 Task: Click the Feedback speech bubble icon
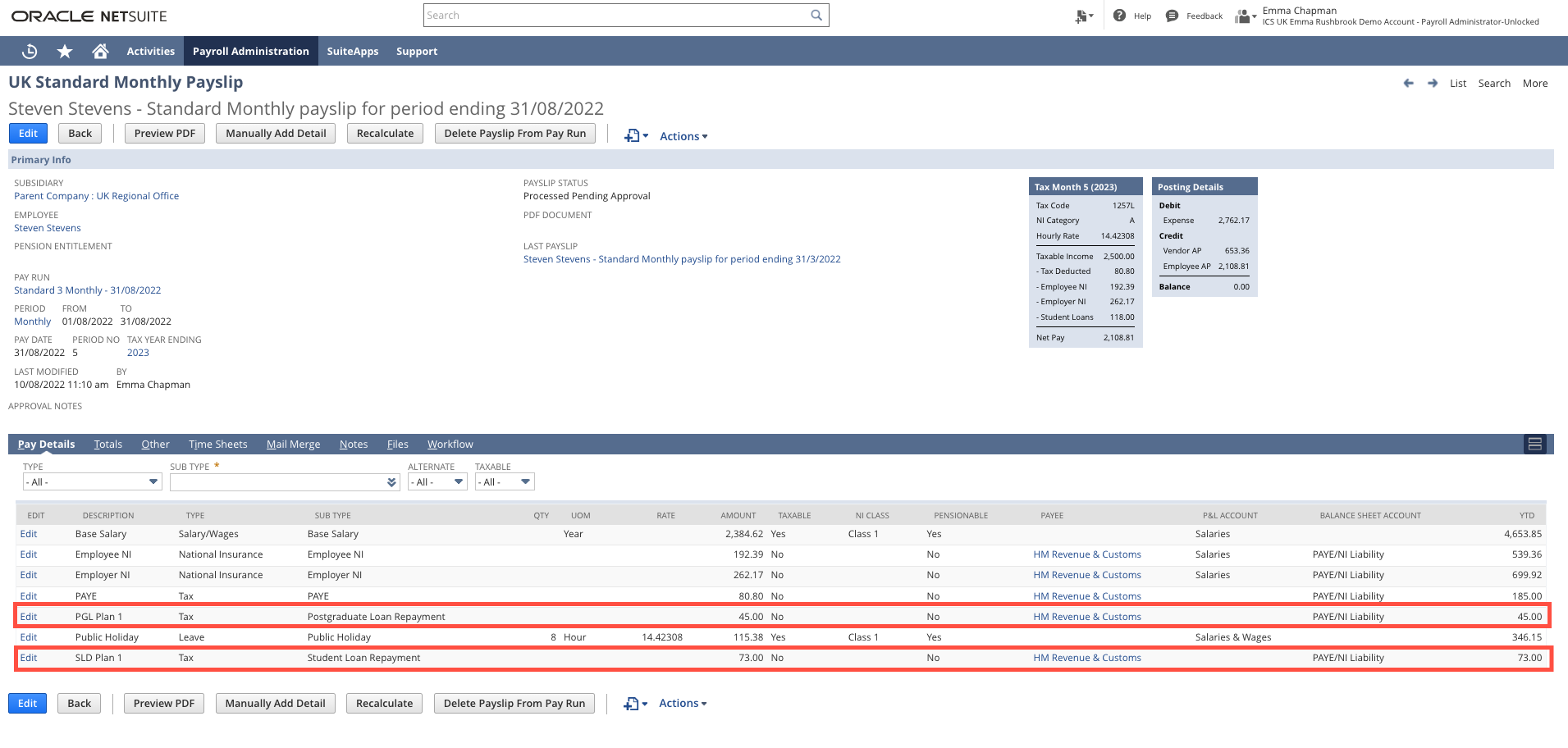1172,15
